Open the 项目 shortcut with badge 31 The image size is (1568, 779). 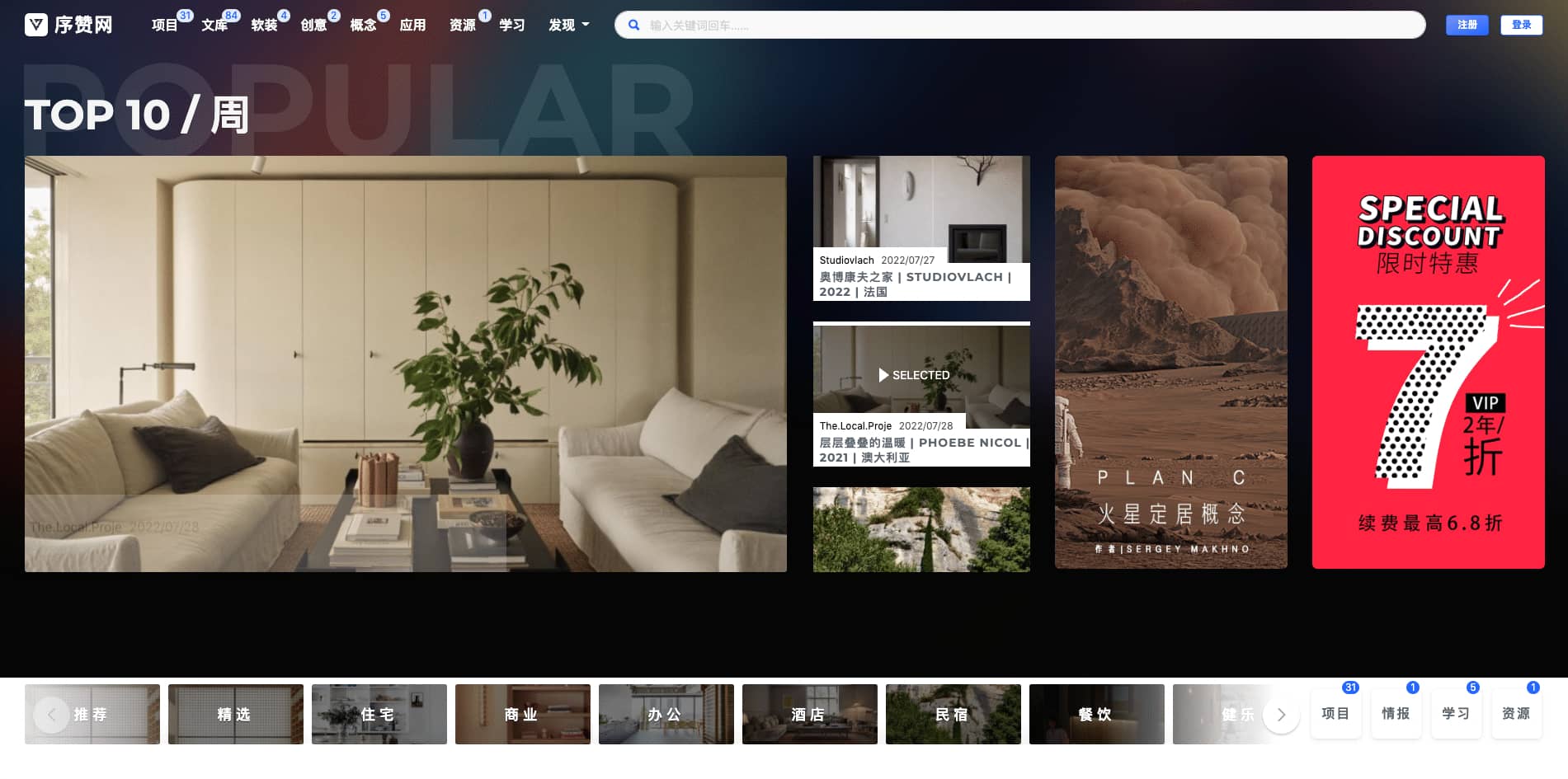(x=1335, y=714)
